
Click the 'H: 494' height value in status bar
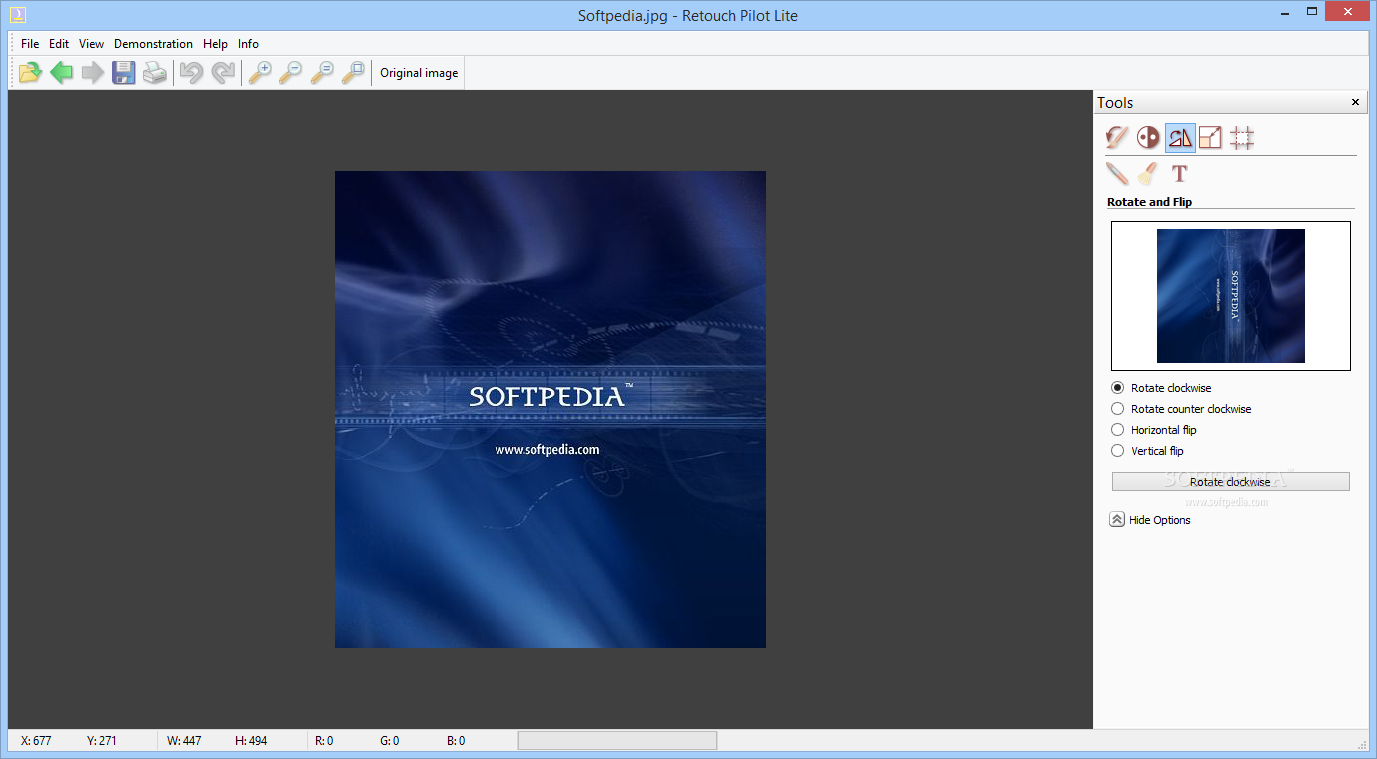click(251, 741)
